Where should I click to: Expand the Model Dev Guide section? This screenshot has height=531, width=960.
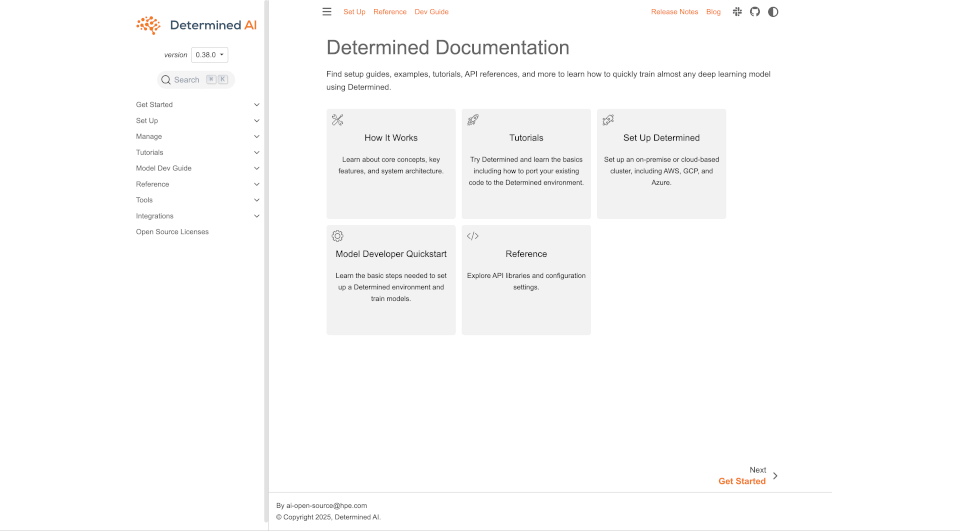click(x=256, y=169)
